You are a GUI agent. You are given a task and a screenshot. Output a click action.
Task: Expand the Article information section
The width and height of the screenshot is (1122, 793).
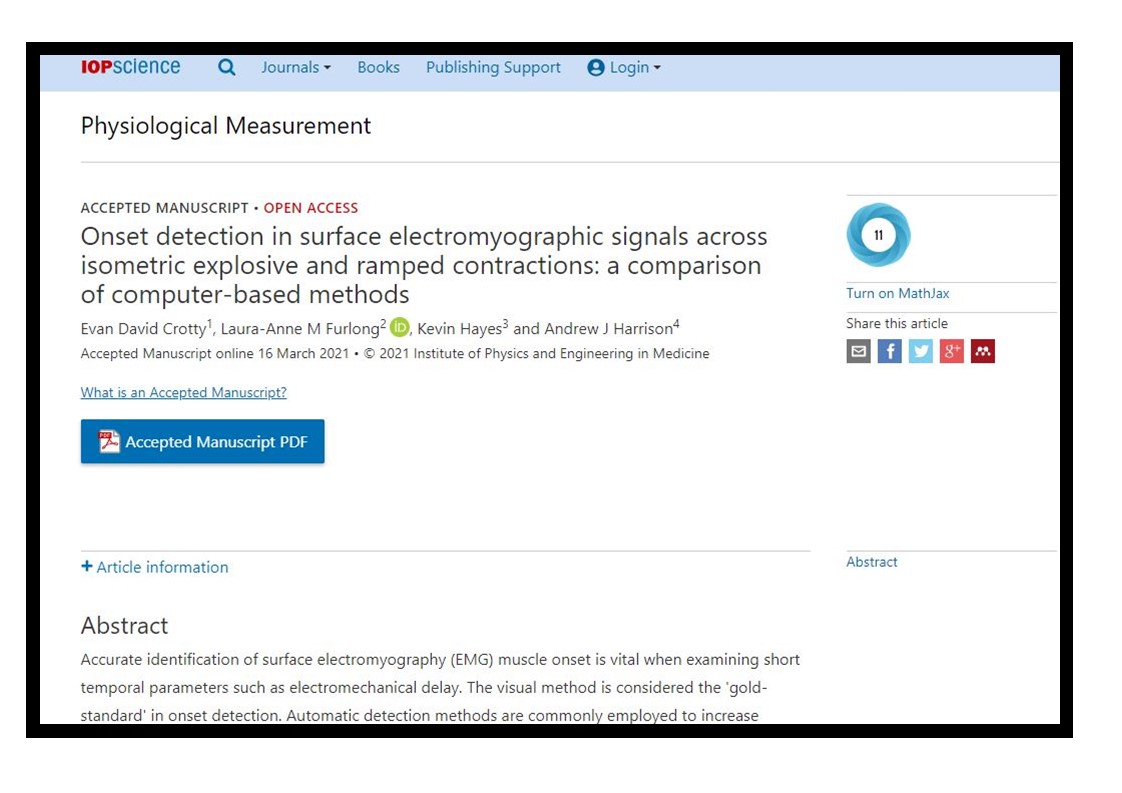[155, 567]
